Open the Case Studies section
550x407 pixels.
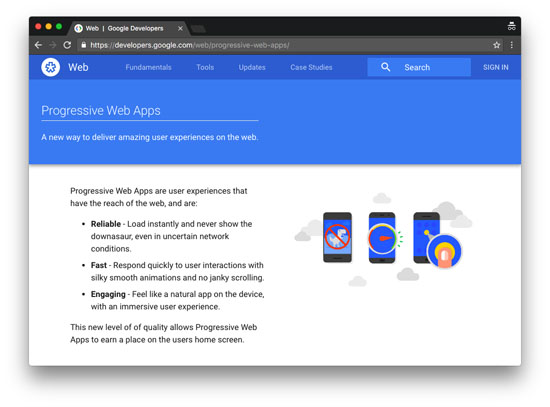[x=311, y=67]
